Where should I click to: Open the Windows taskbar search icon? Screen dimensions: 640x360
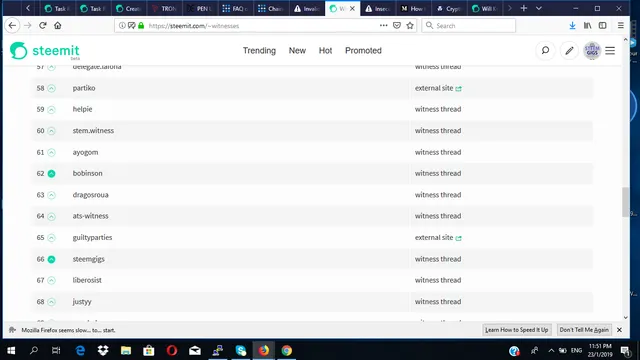[x=34, y=351]
